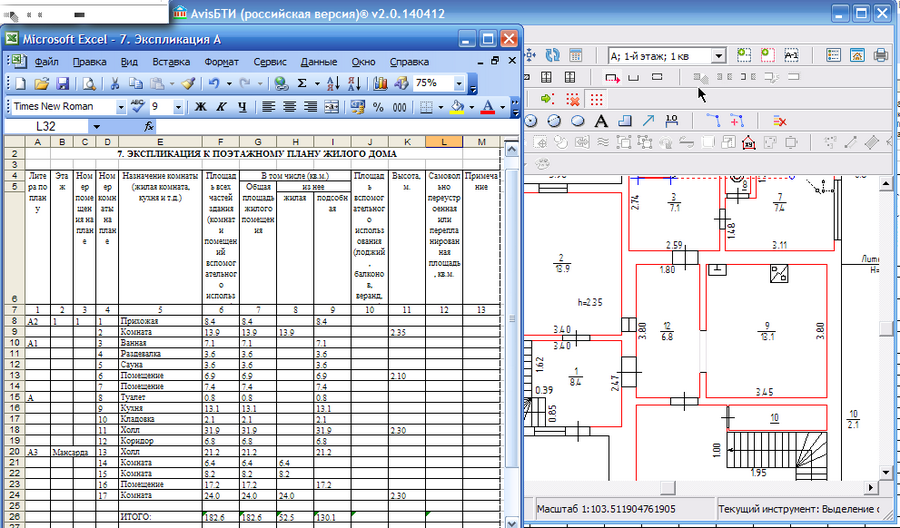Toggle the red dot grid button

click(596, 99)
